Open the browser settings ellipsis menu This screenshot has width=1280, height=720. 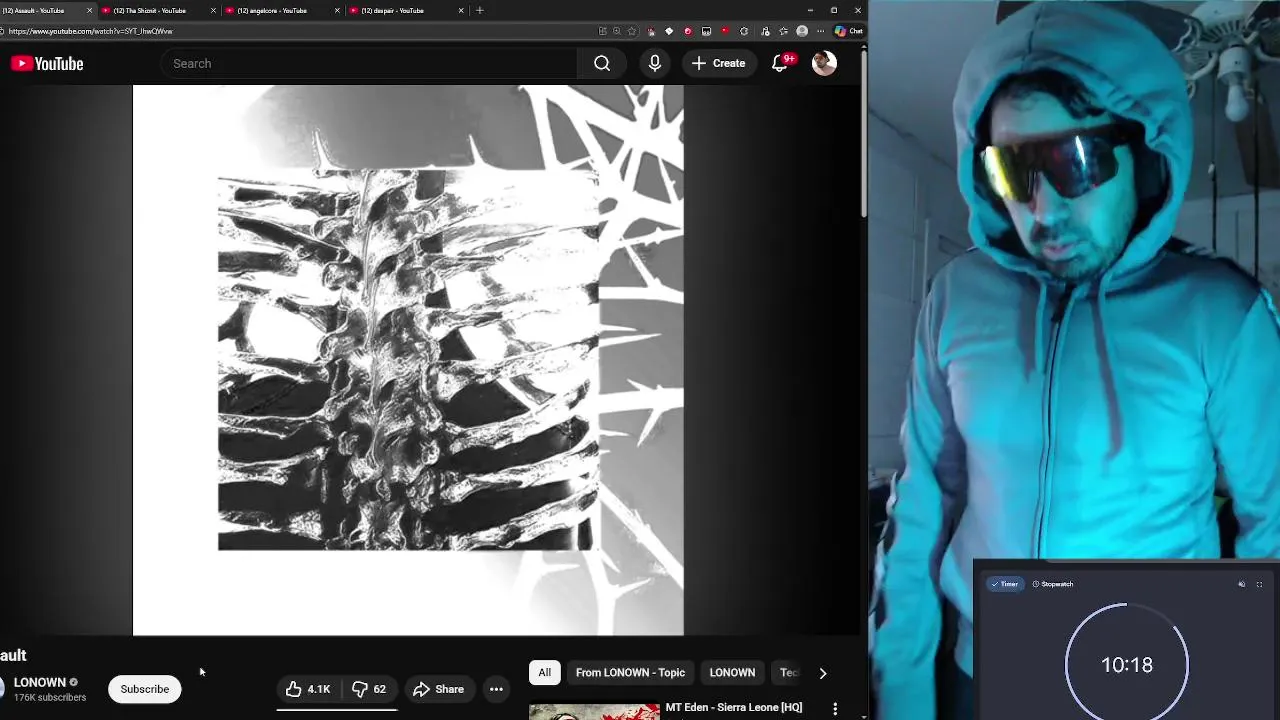tap(821, 31)
